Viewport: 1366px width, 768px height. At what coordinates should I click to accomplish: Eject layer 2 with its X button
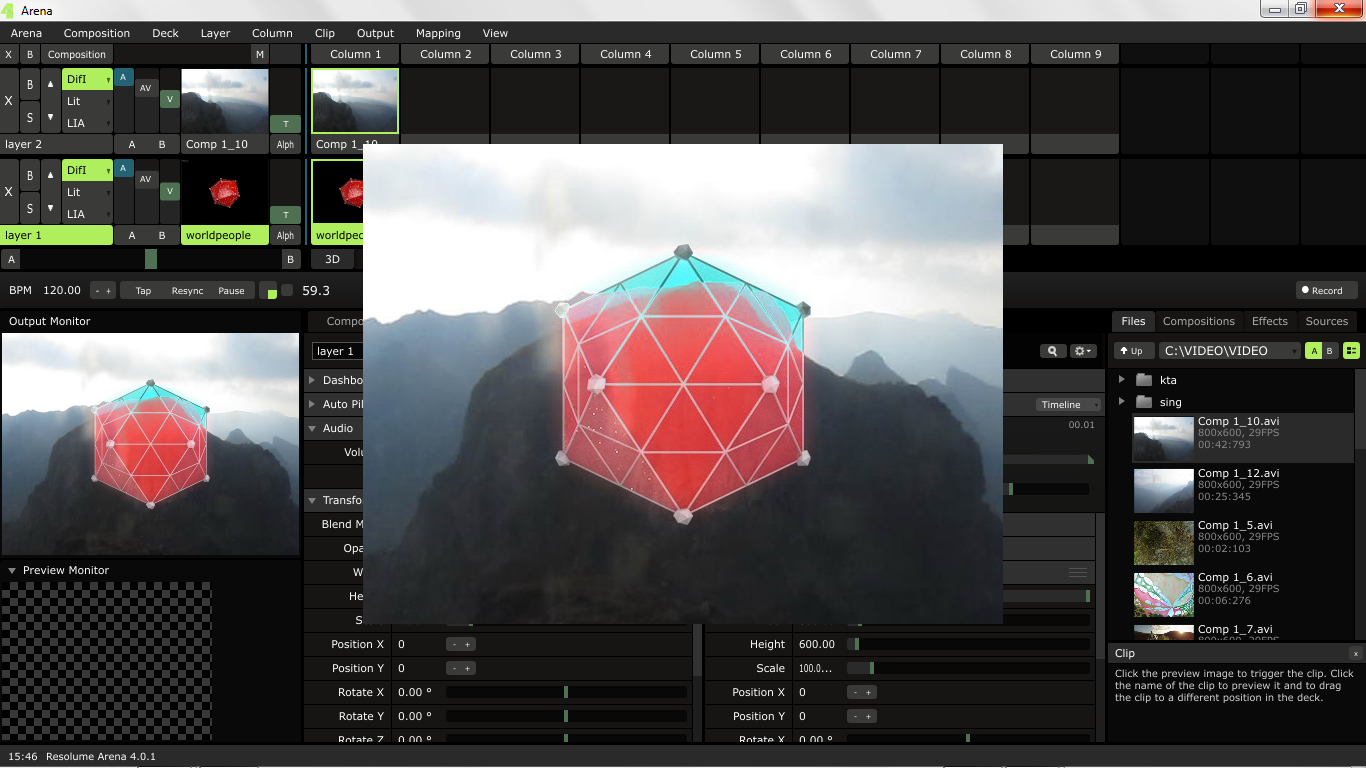(x=9, y=101)
